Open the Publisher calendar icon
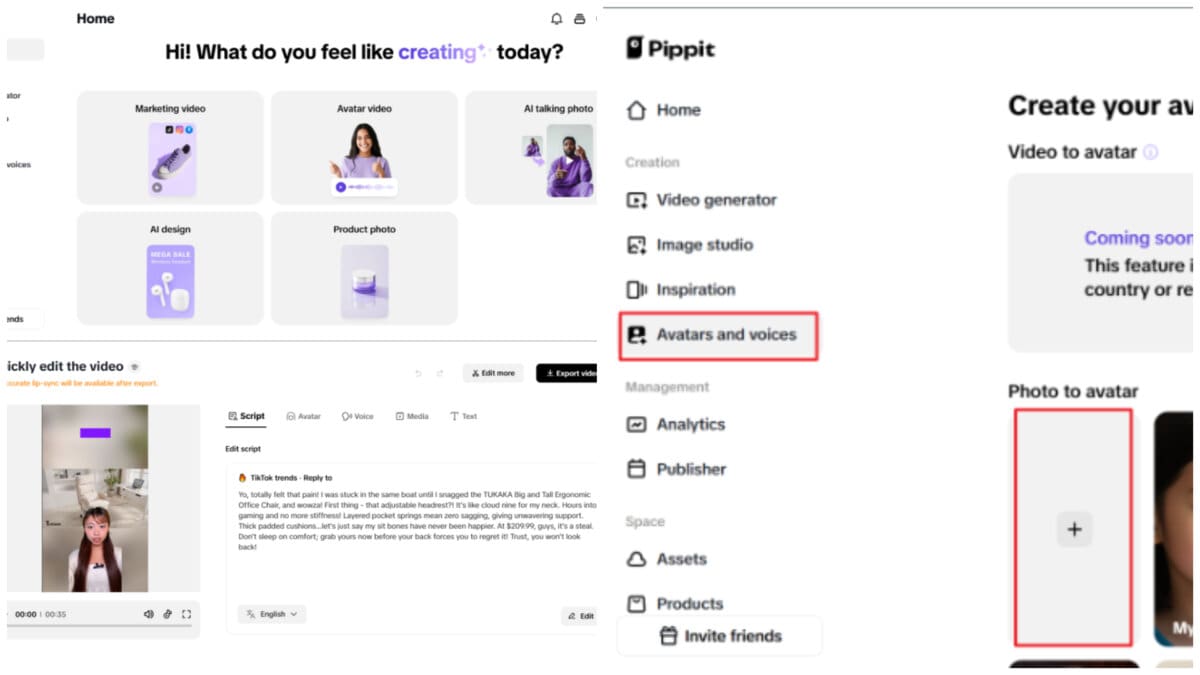 (637, 469)
